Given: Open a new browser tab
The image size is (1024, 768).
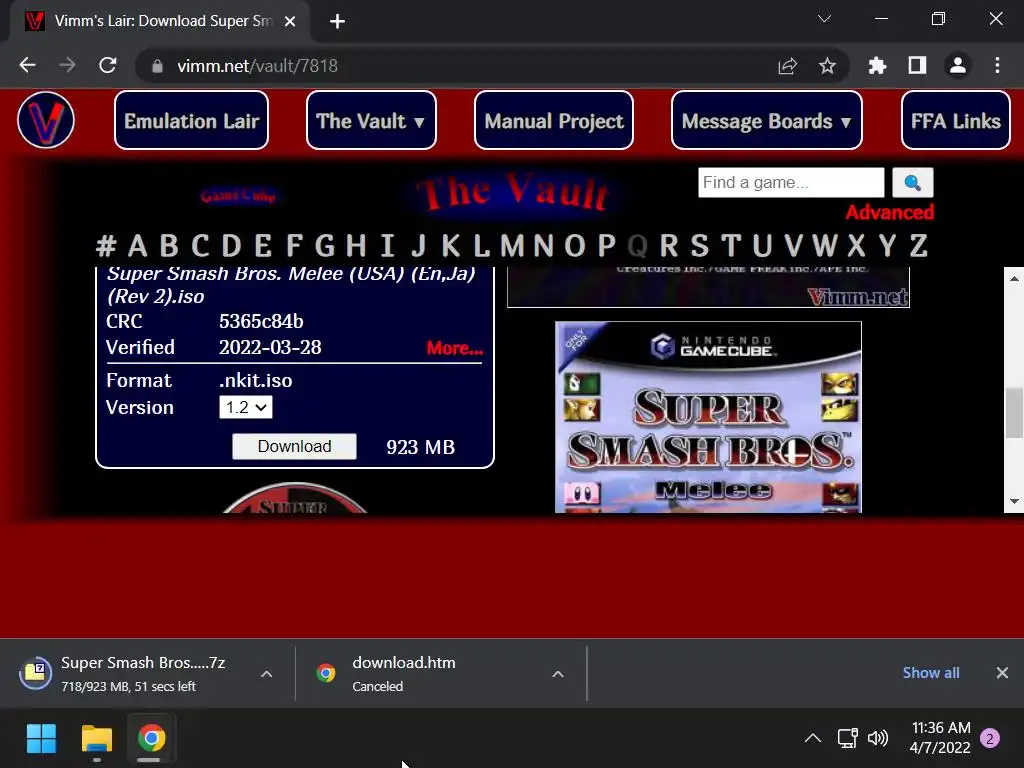Looking at the screenshot, I should coord(337,22).
